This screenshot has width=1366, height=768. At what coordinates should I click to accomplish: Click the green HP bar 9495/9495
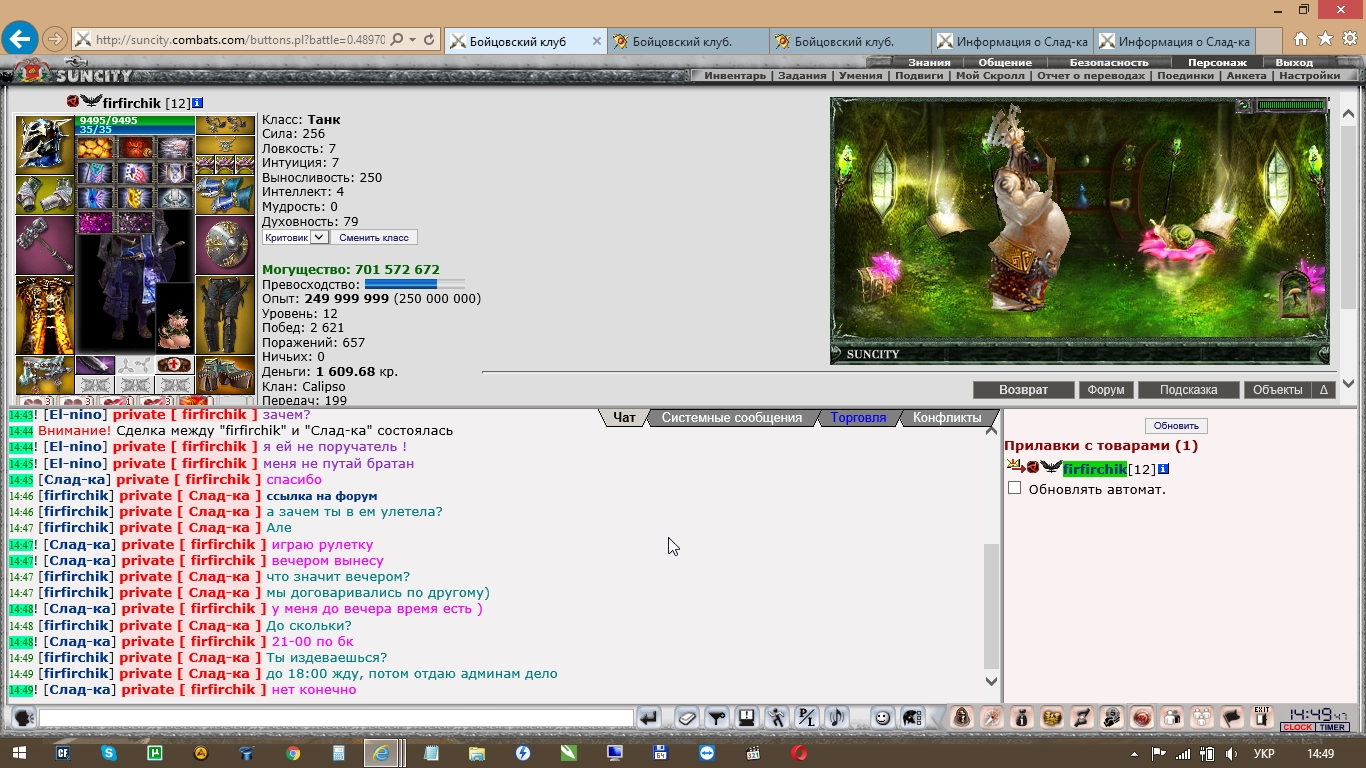tap(135, 120)
